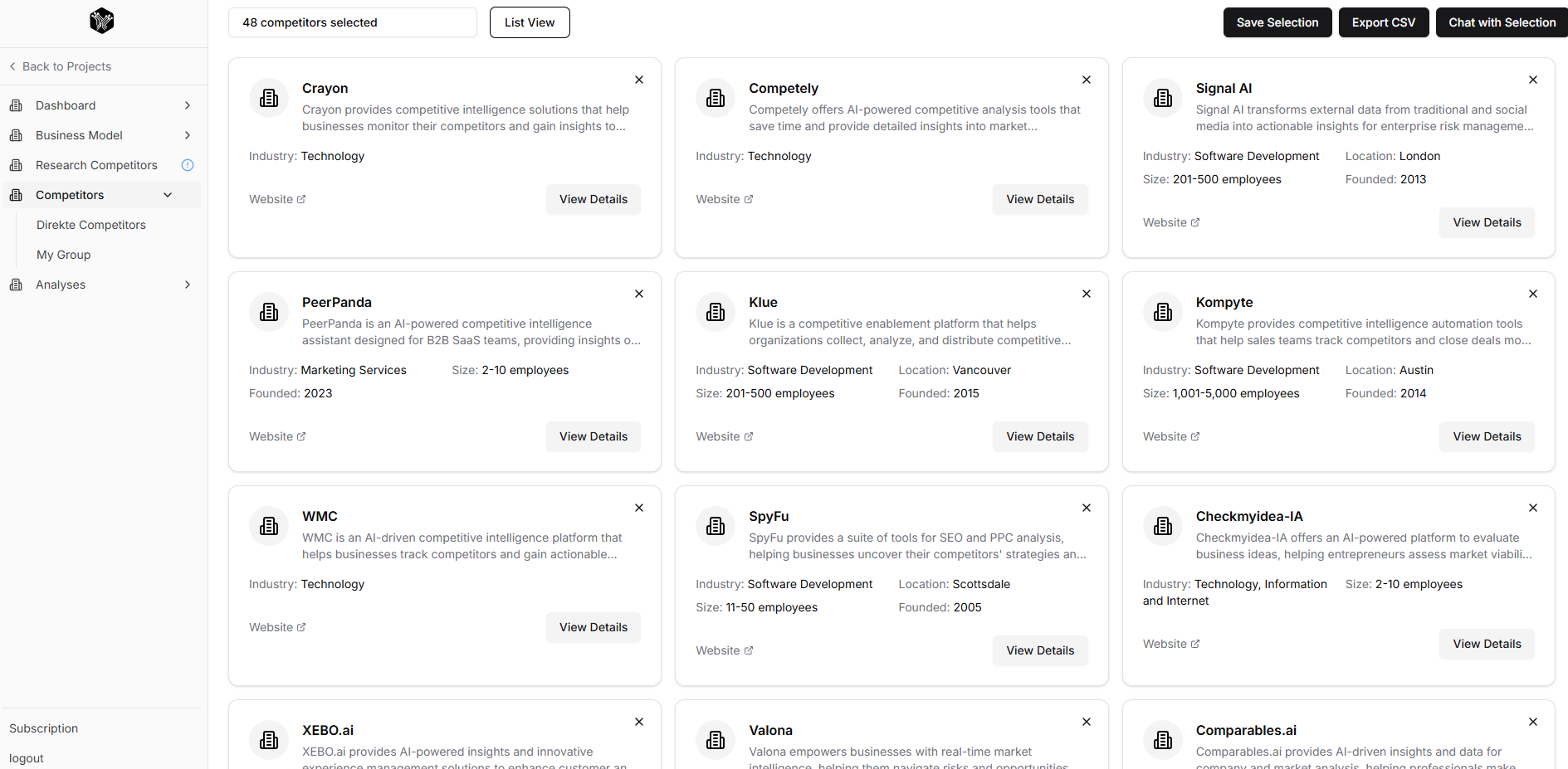This screenshot has height=769, width=1568.
Task: Open Competely's Website link
Action: [724, 199]
